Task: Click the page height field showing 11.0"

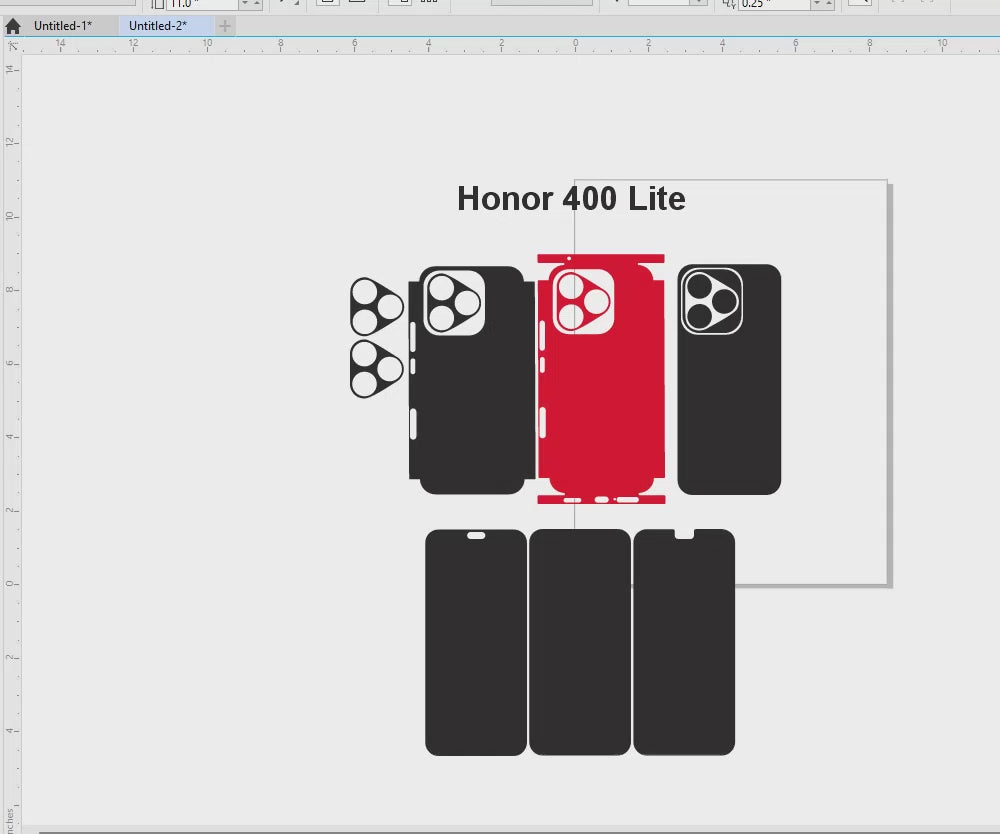Action: pyautogui.click(x=202, y=3)
